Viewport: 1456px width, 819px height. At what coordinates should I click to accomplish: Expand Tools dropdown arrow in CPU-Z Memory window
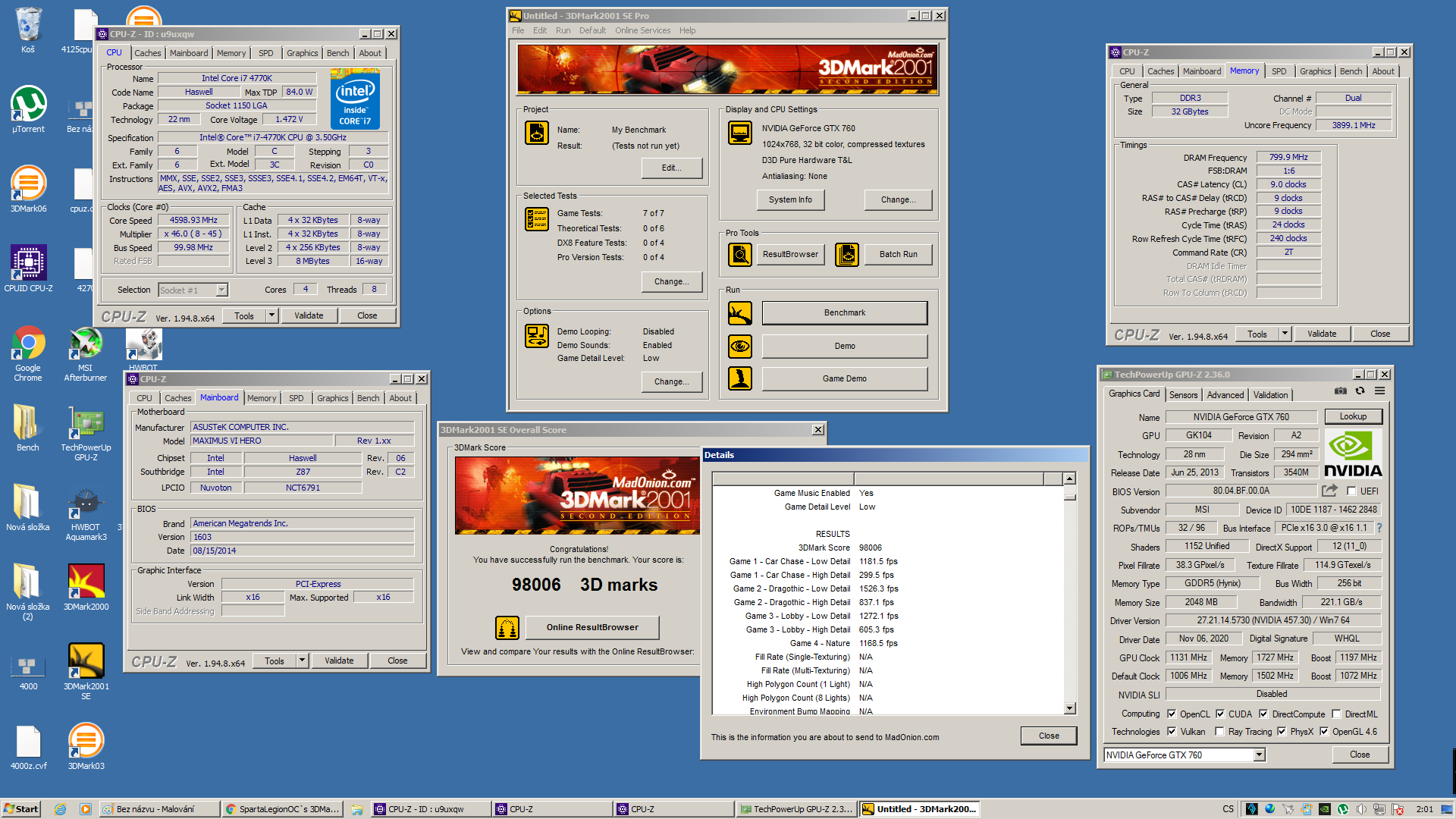pyautogui.click(x=1285, y=334)
